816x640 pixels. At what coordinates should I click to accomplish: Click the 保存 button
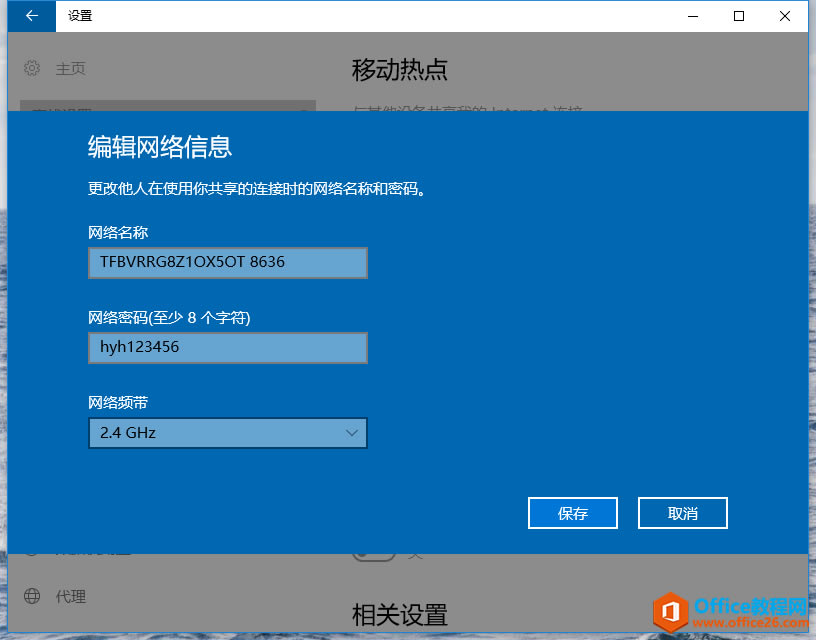click(x=573, y=513)
